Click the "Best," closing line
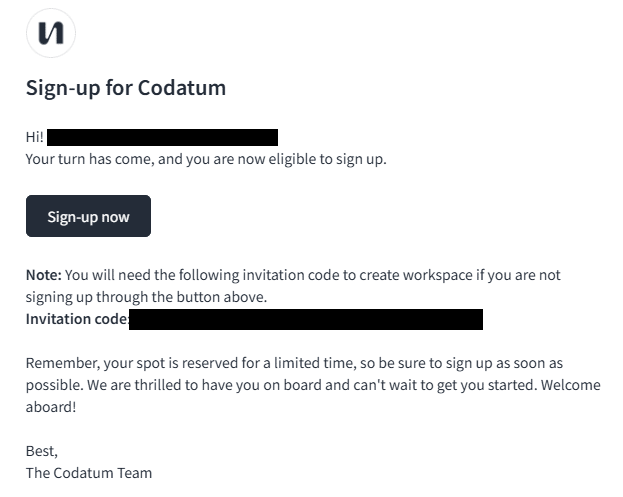623x497 pixels. coord(42,451)
